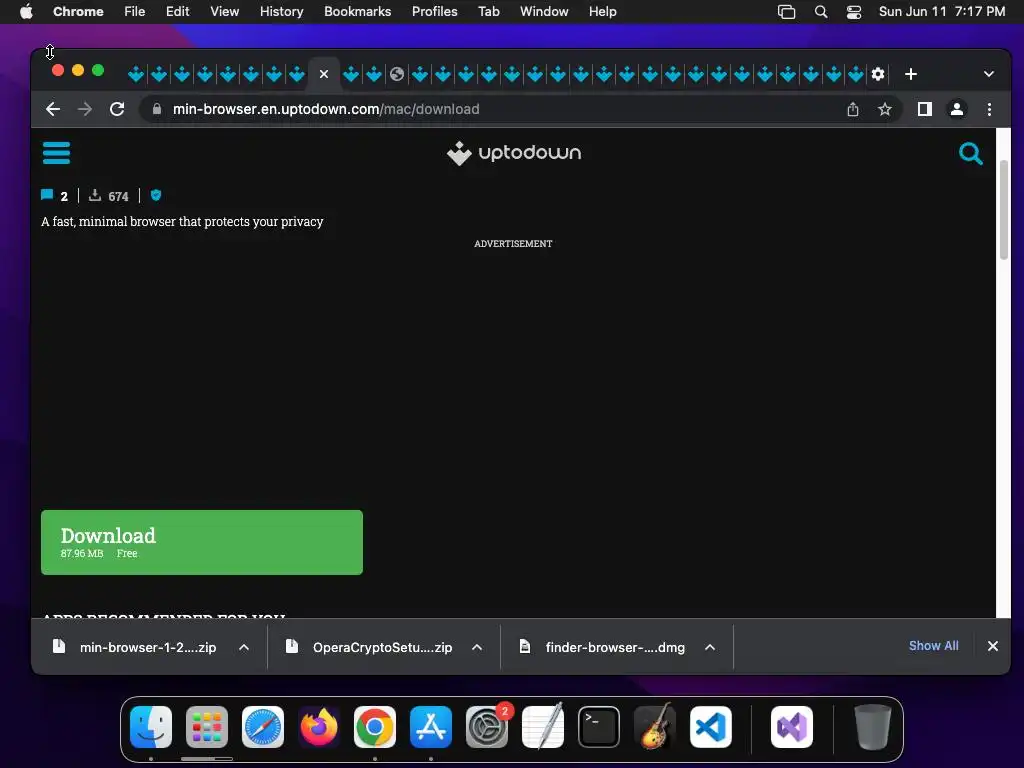The width and height of the screenshot is (1024, 768).
Task: Open Control Center in menu bar
Action: coord(854,12)
